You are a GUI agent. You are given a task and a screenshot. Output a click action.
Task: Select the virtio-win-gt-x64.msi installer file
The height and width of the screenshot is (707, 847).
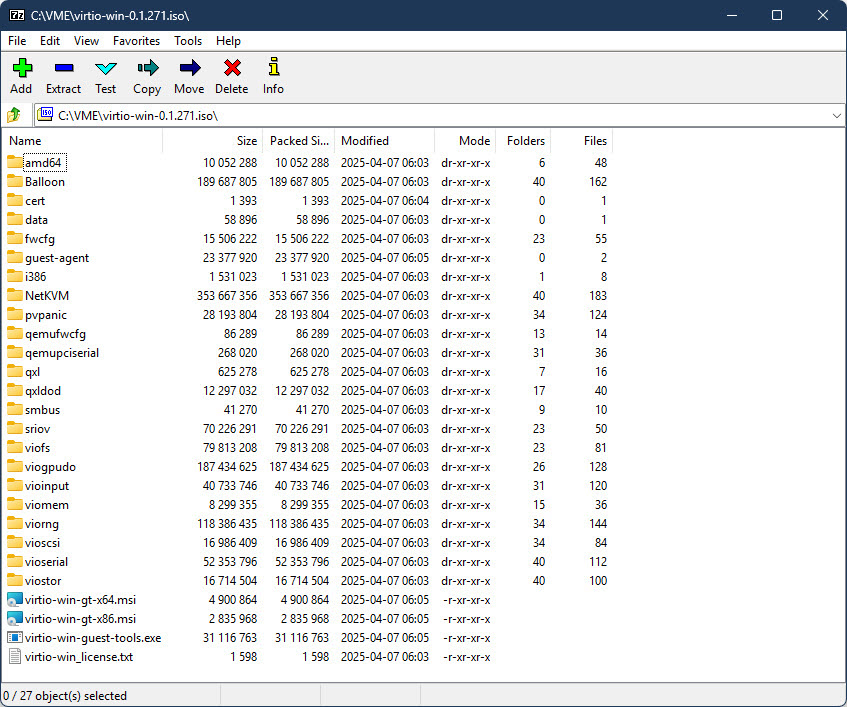click(80, 600)
